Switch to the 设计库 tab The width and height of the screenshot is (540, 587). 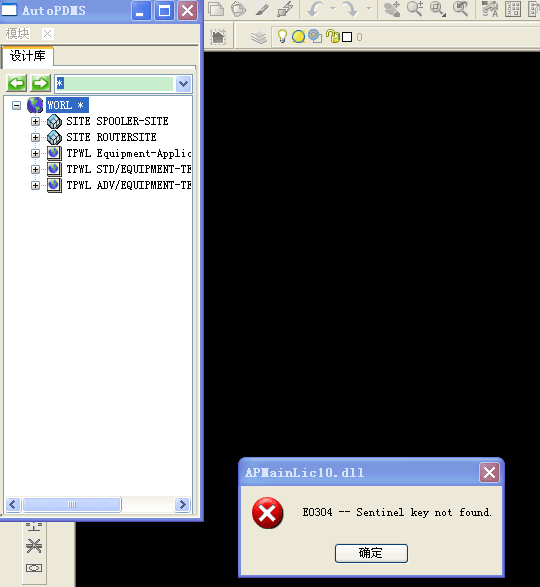[x=28, y=56]
